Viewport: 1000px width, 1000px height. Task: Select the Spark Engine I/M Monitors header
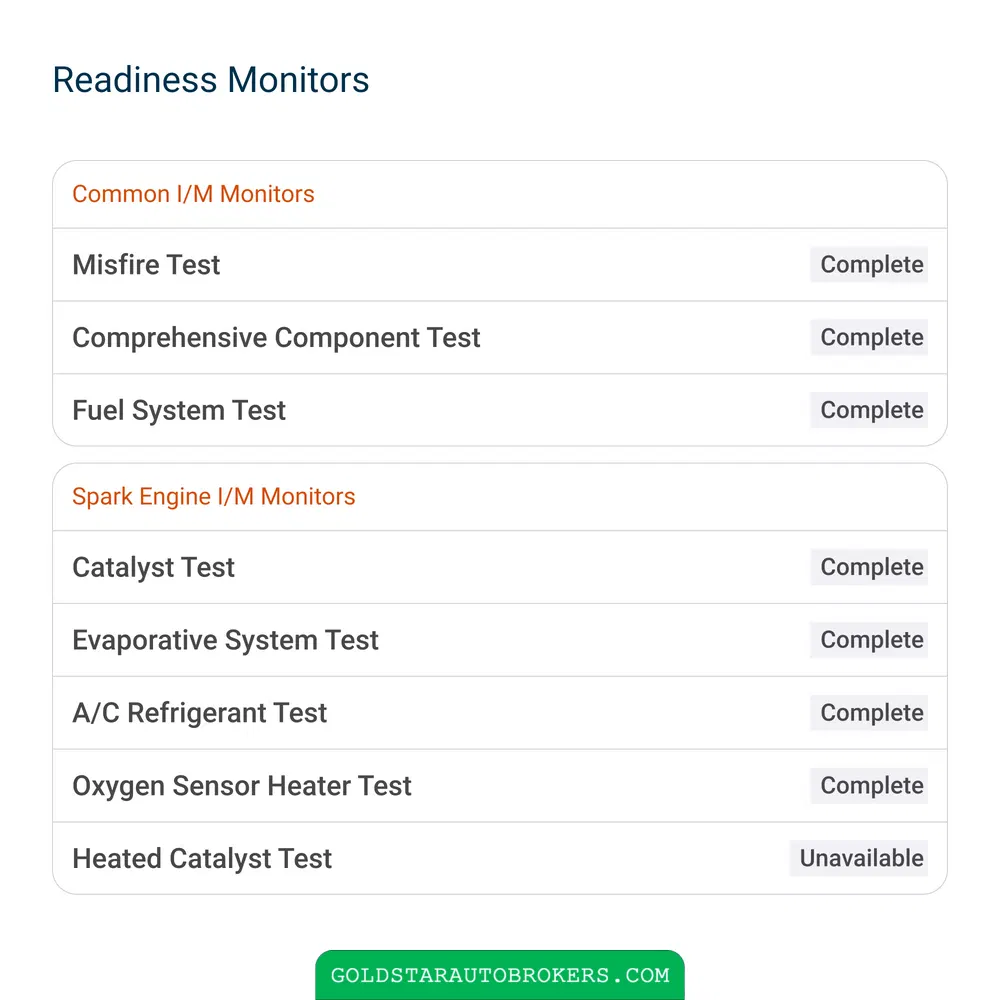pyautogui.click(x=214, y=496)
